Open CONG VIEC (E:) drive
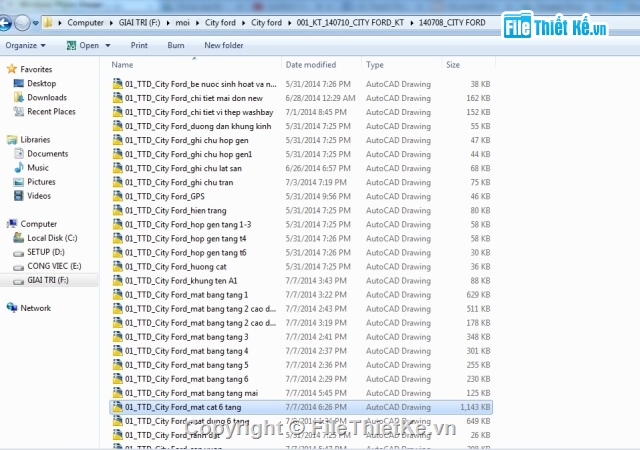The image size is (640, 450). pos(54,266)
